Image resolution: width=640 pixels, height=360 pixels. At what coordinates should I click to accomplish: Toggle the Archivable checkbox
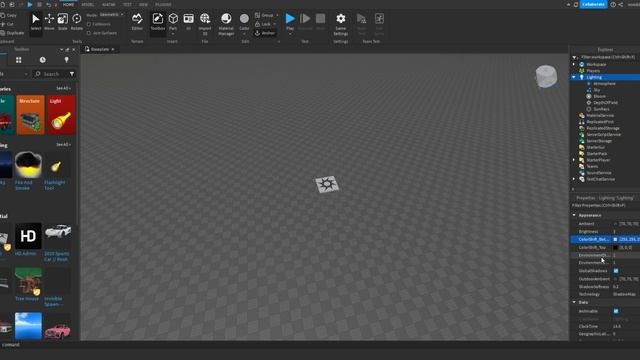tap(616, 311)
